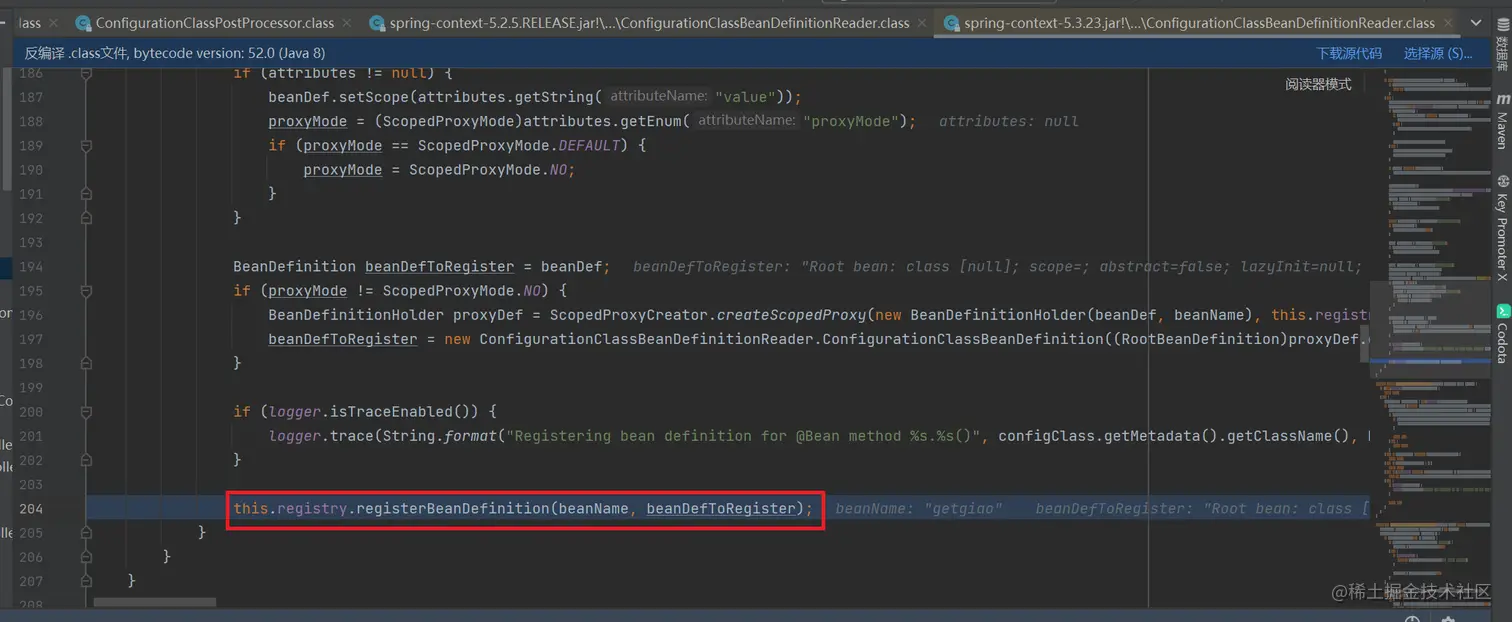Viewport: 1512px width, 622px height.
Task: Click fold end marker at line 202
Action: click(x=86, y=460)
